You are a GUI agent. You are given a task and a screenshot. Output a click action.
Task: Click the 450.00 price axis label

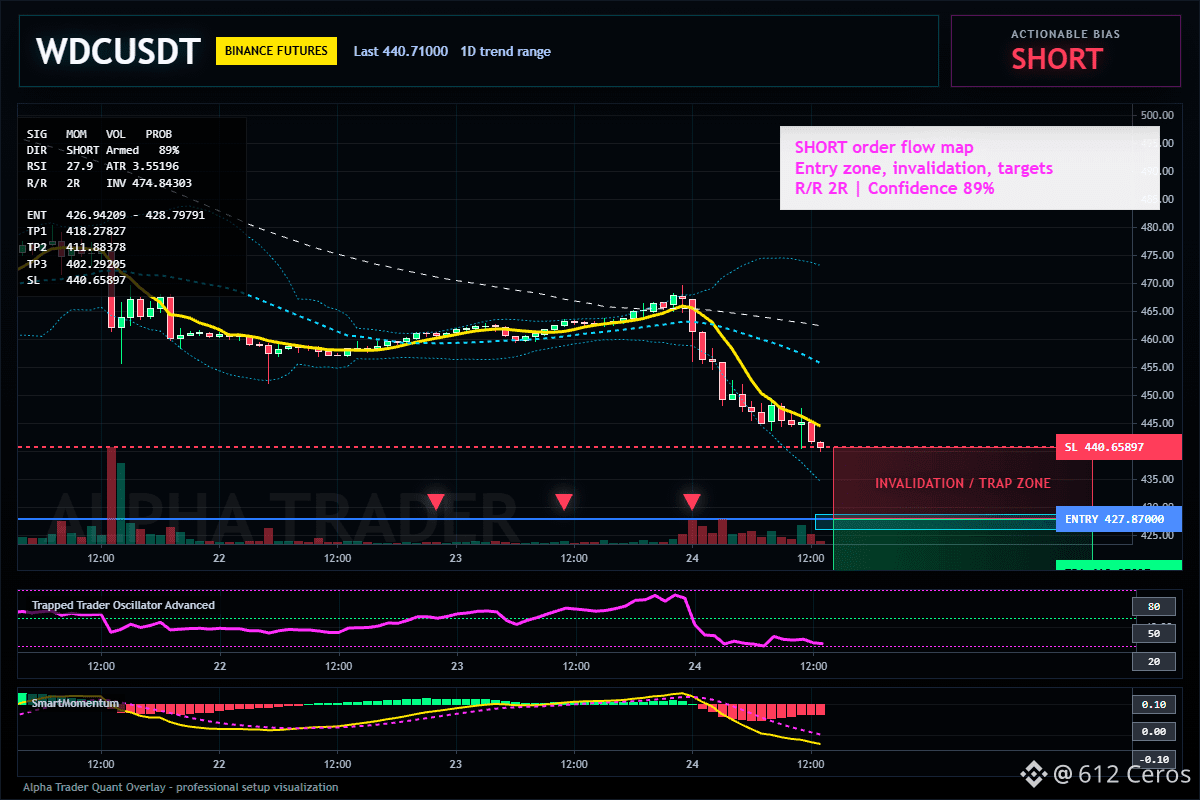(x=1156, y=395)
